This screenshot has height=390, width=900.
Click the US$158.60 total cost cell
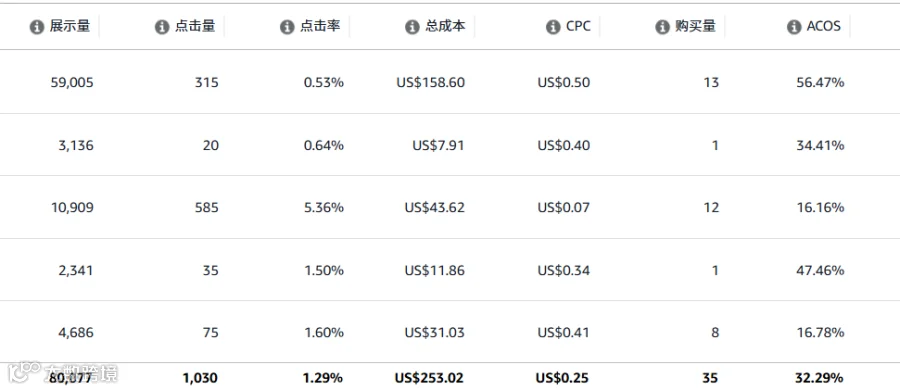click(430, 83)
